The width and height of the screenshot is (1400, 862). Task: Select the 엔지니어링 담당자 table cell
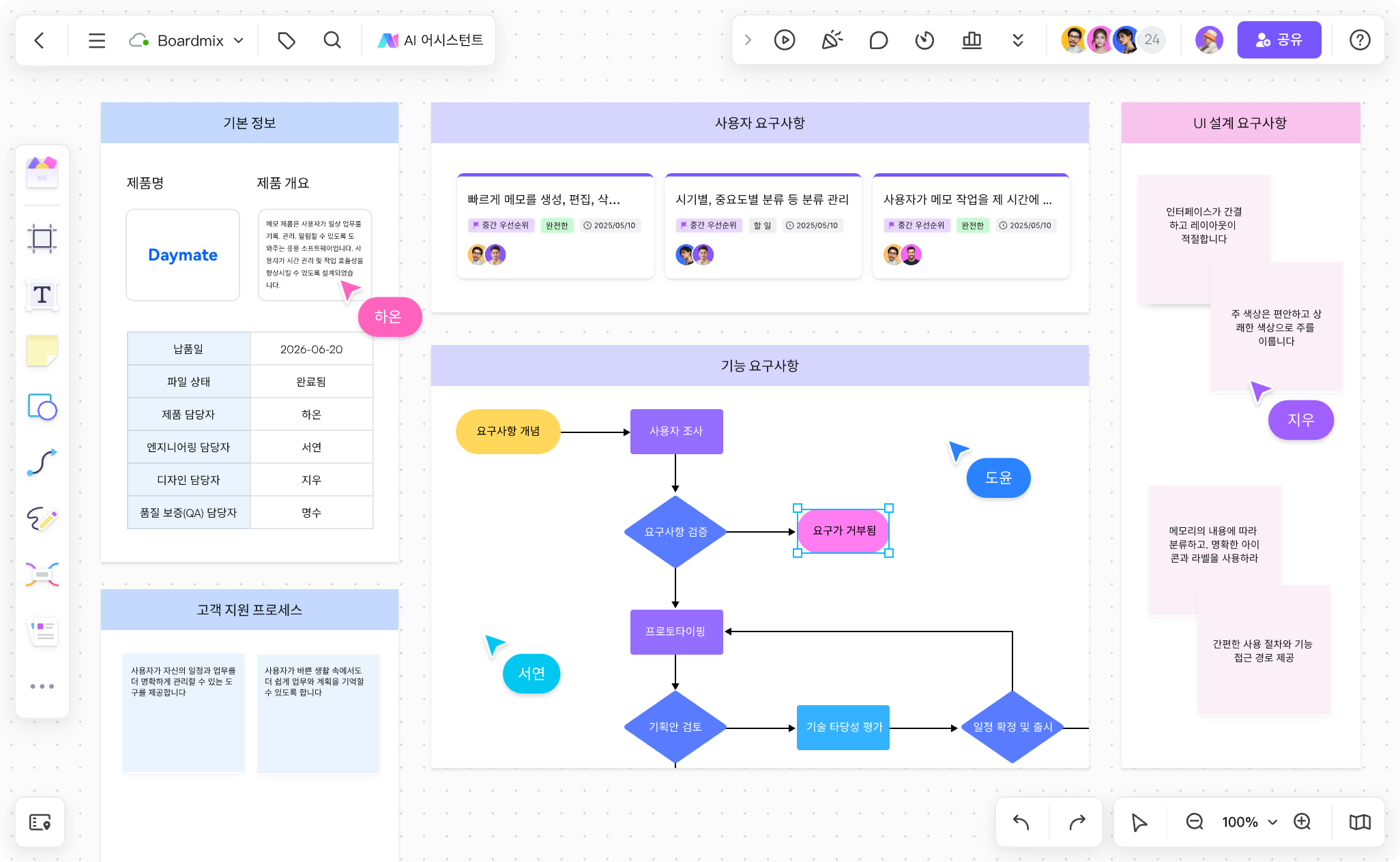tap(189, 447)
